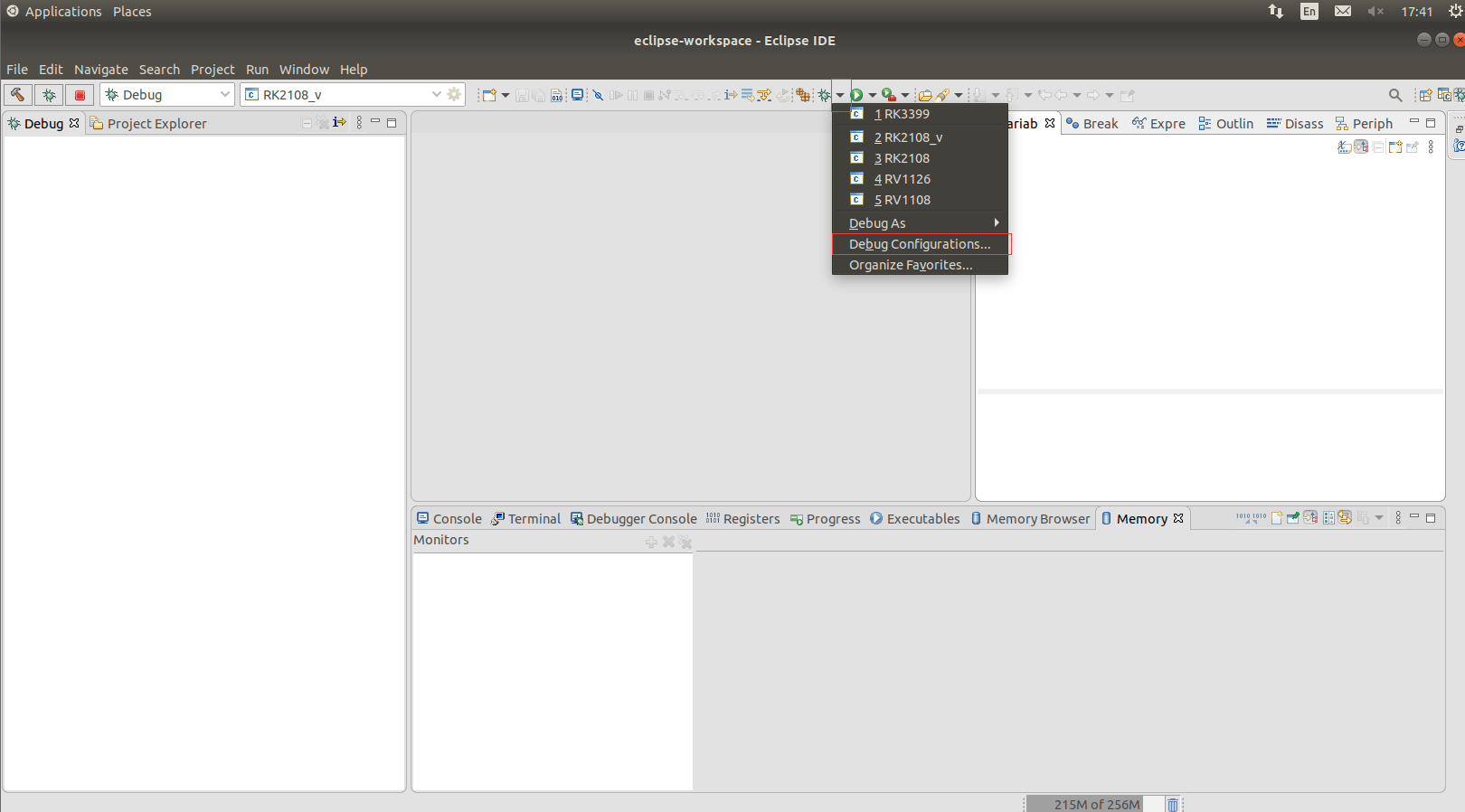Open Debug Configurations dialog
This screenshot has width=1465, height=812.
[x=920, y=244]
